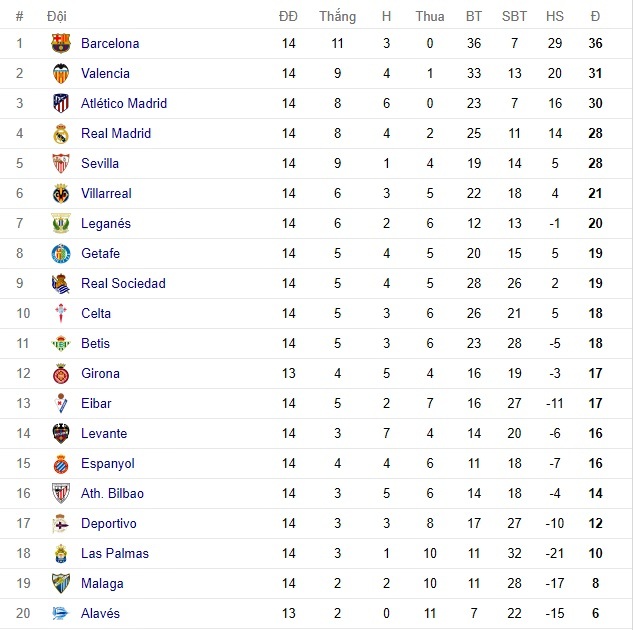Click Girona's points value 17

pos(595,374)
